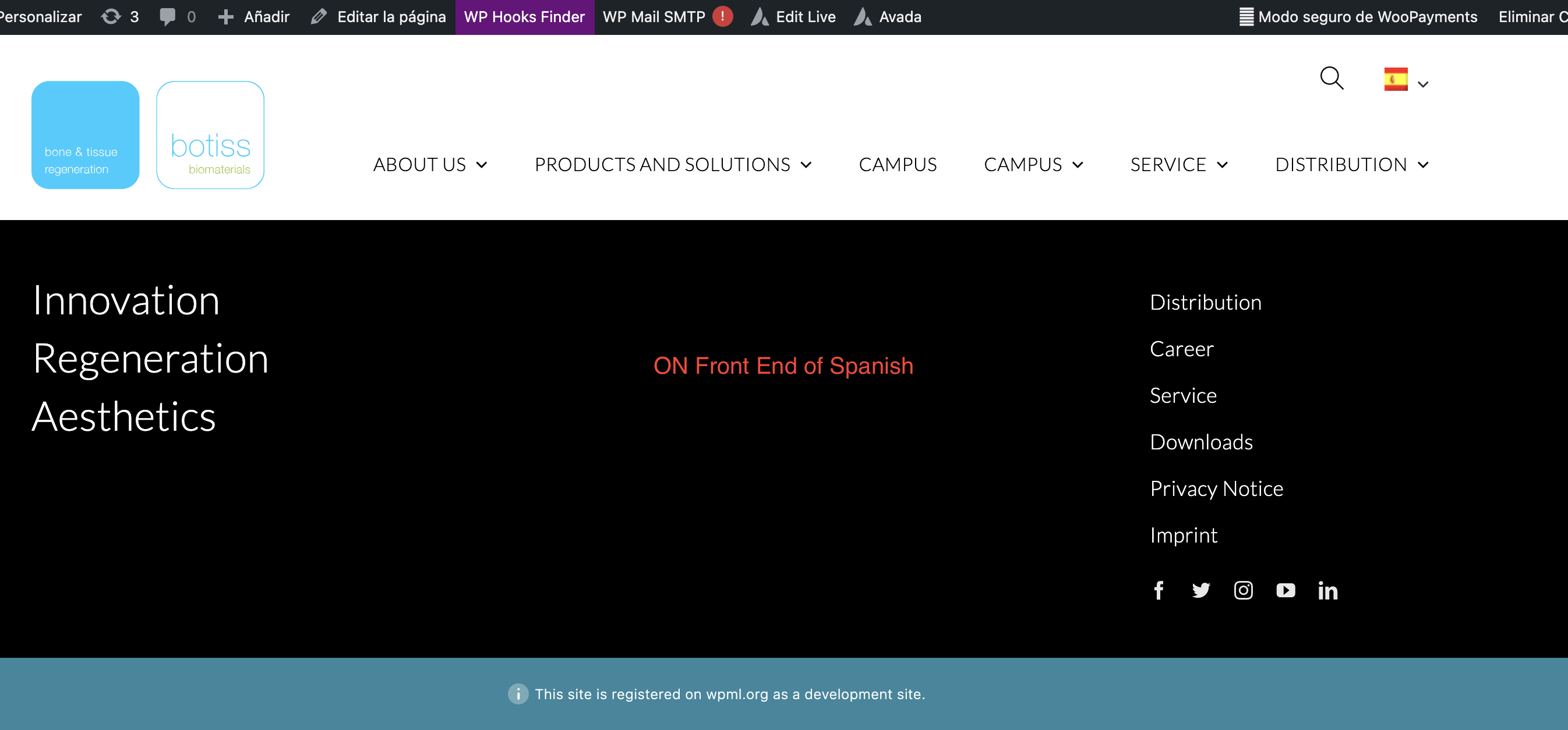Image resolution: width=1568 pixels, height=730 pixels.
Task: Click Editar la página in admin bar
Action: [391, 16]
